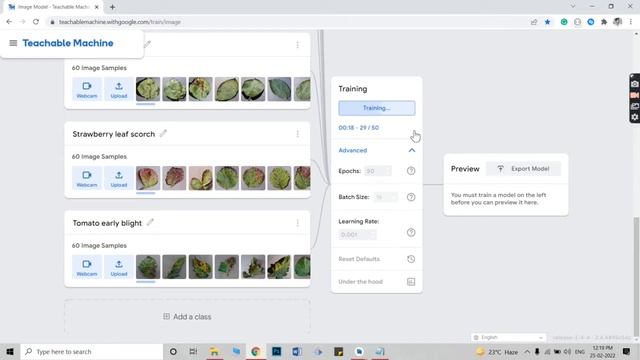Open a new browser tab
The image size is (640, 360).
[x=112, y=7]
